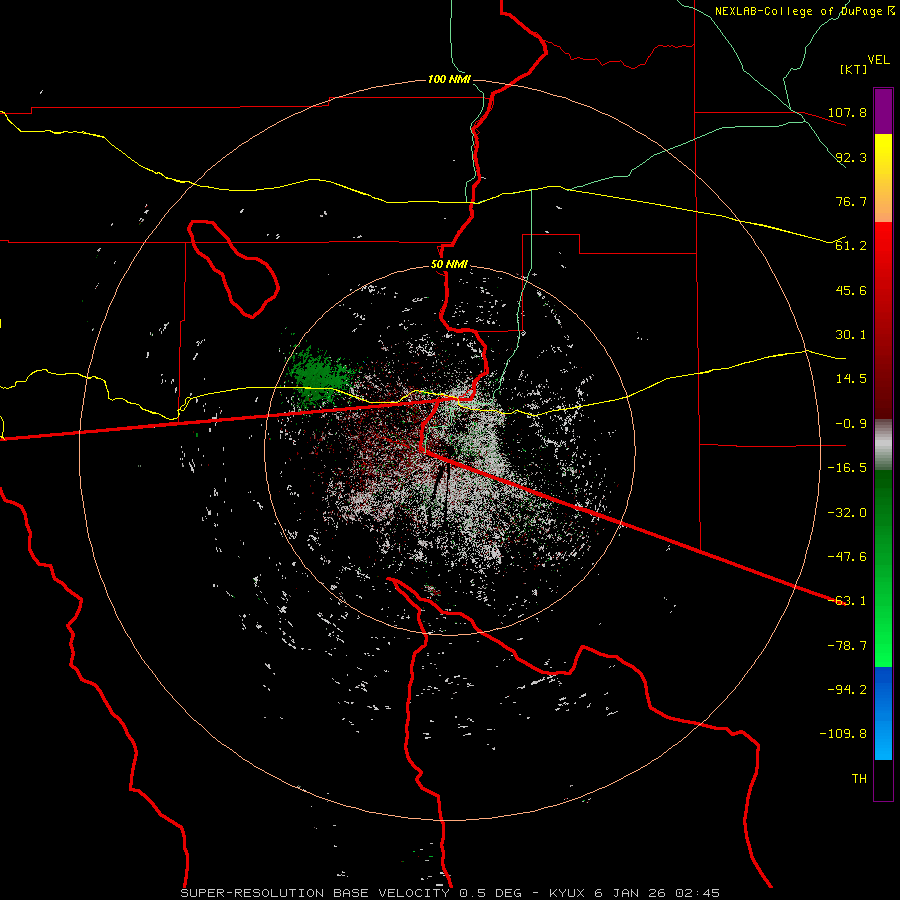This screenshot has height=900, width=900.
Task: Click the VEL legend title
Action: (878, 60)
